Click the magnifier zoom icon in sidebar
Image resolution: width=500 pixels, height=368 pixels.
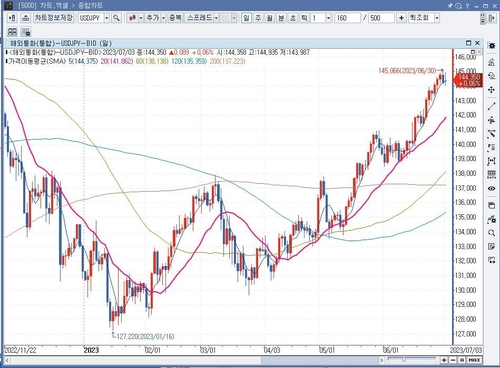tap(491, 233)
